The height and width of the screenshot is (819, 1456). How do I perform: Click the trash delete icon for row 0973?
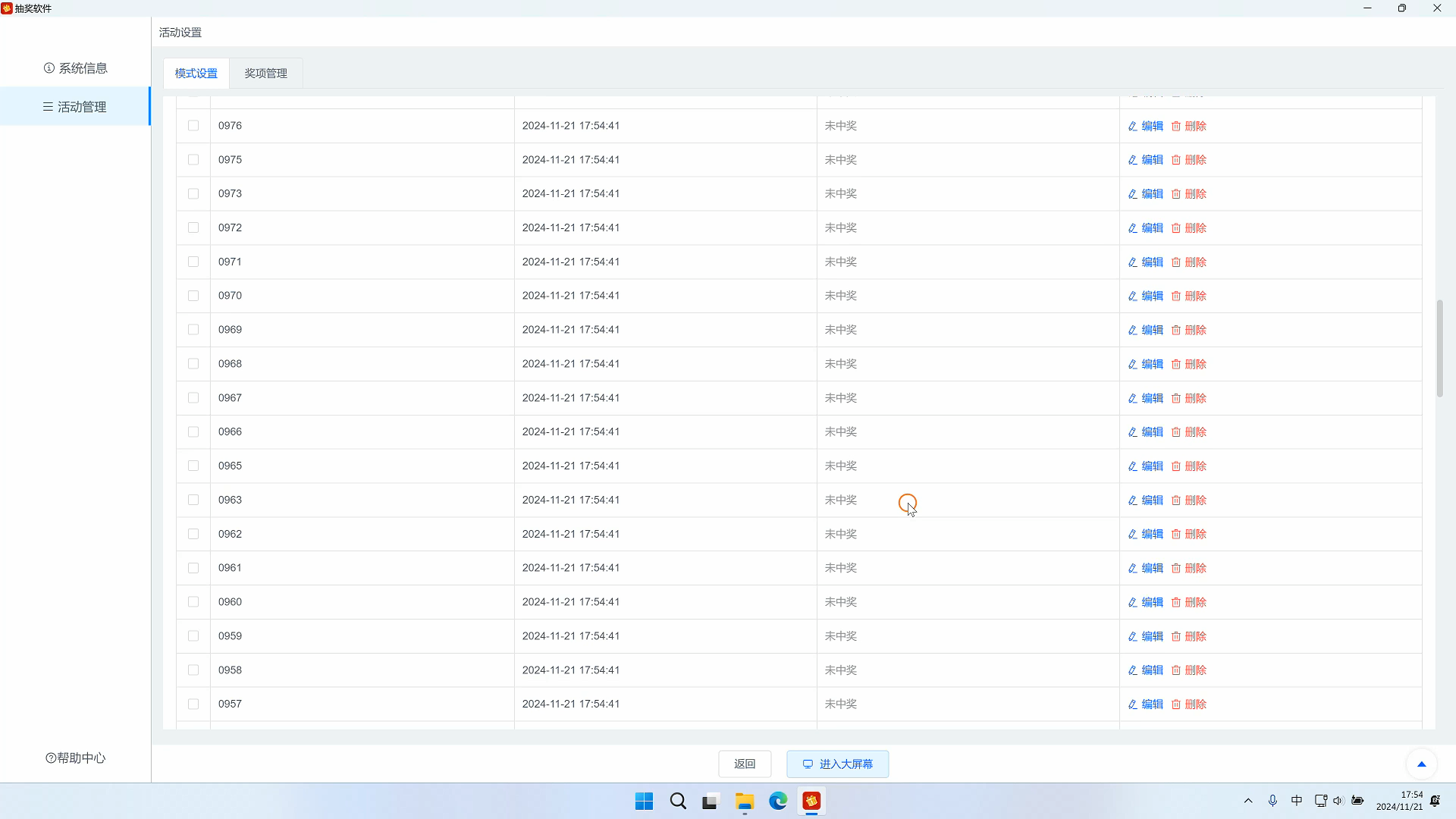[1176, 194]
